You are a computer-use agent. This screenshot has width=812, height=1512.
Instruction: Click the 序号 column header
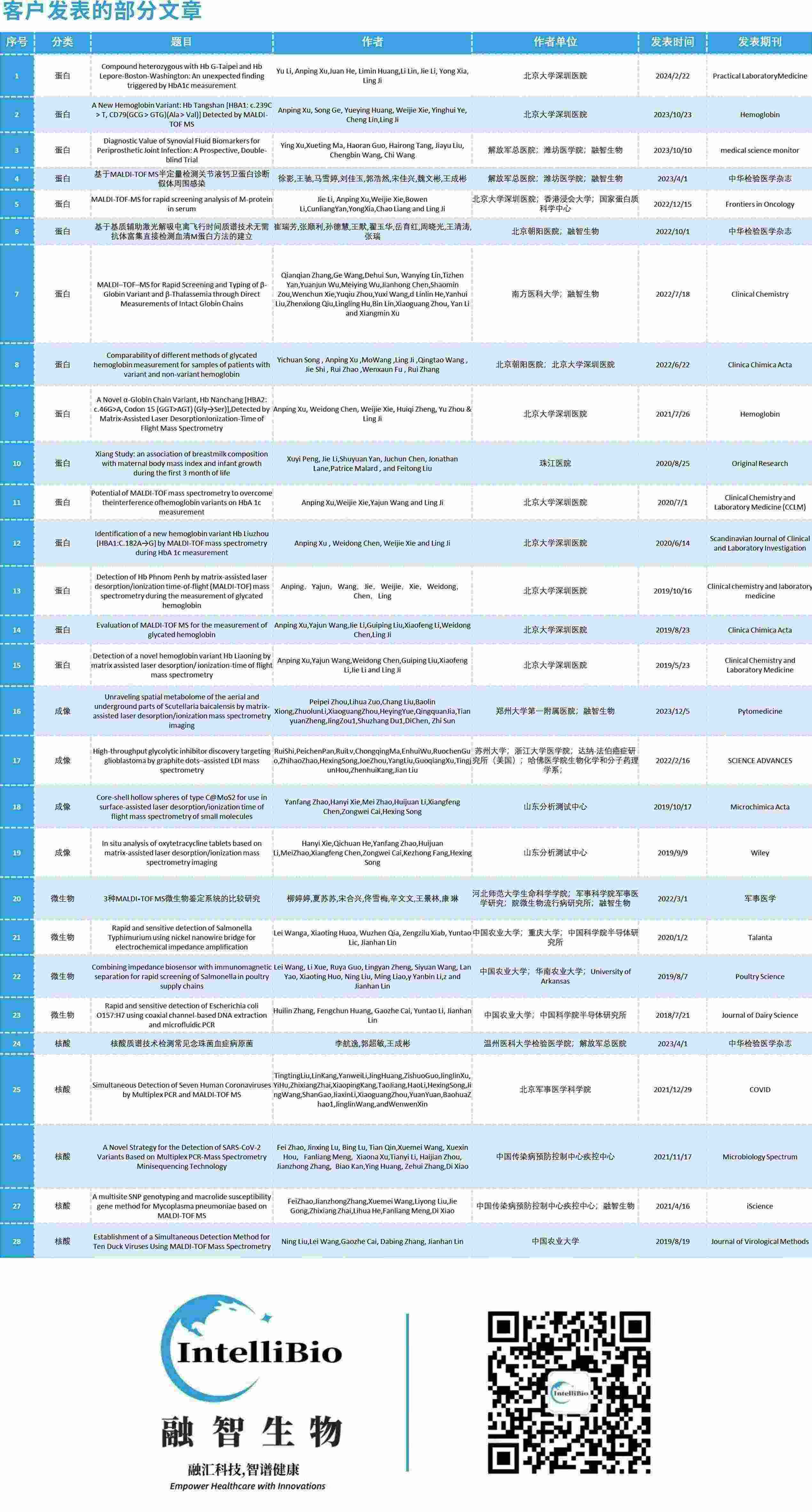[16, 42]
